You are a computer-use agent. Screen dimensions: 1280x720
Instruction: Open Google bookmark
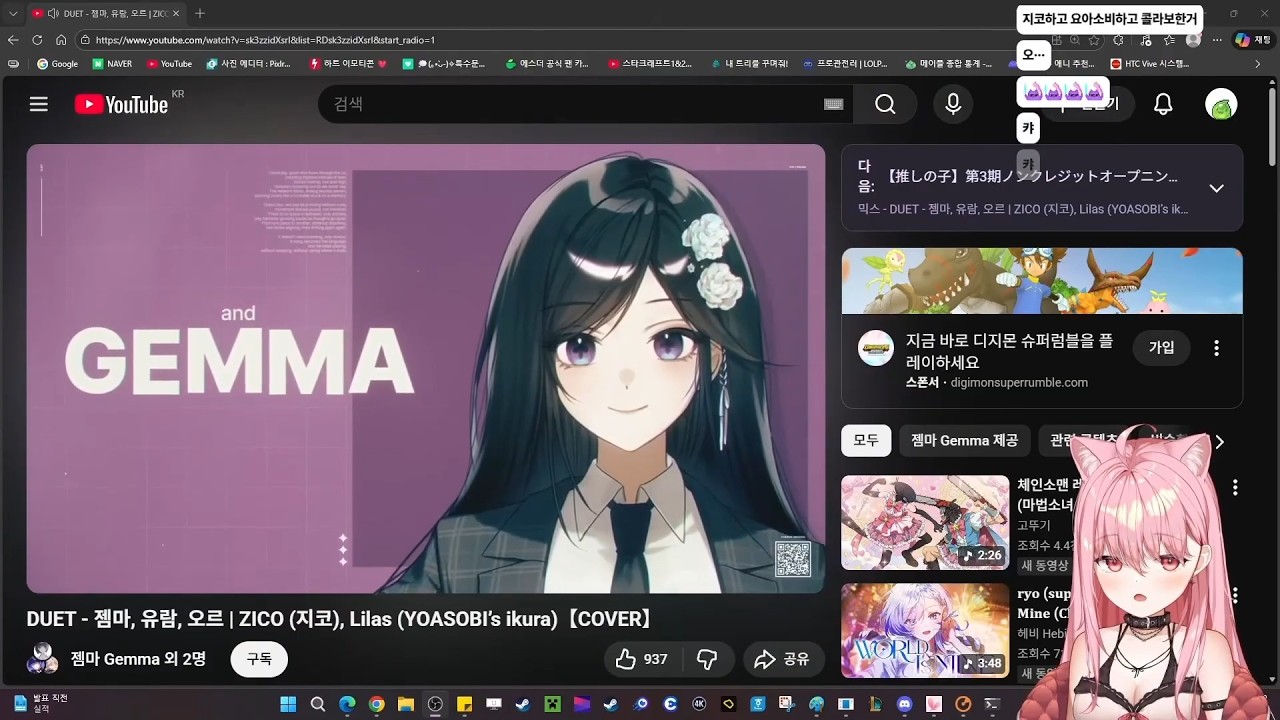[x=57, y=64]
